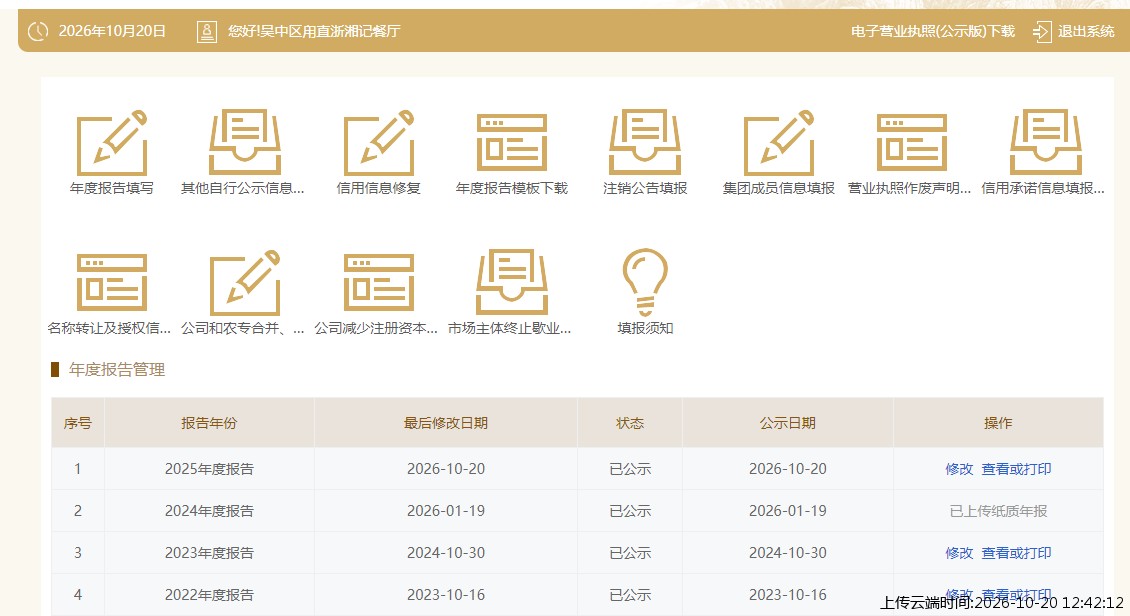This screenshot has height=616, width=1130.
Task: Click the 公示日期 column header
Action: pyautogui.click(x=788, y=423)
